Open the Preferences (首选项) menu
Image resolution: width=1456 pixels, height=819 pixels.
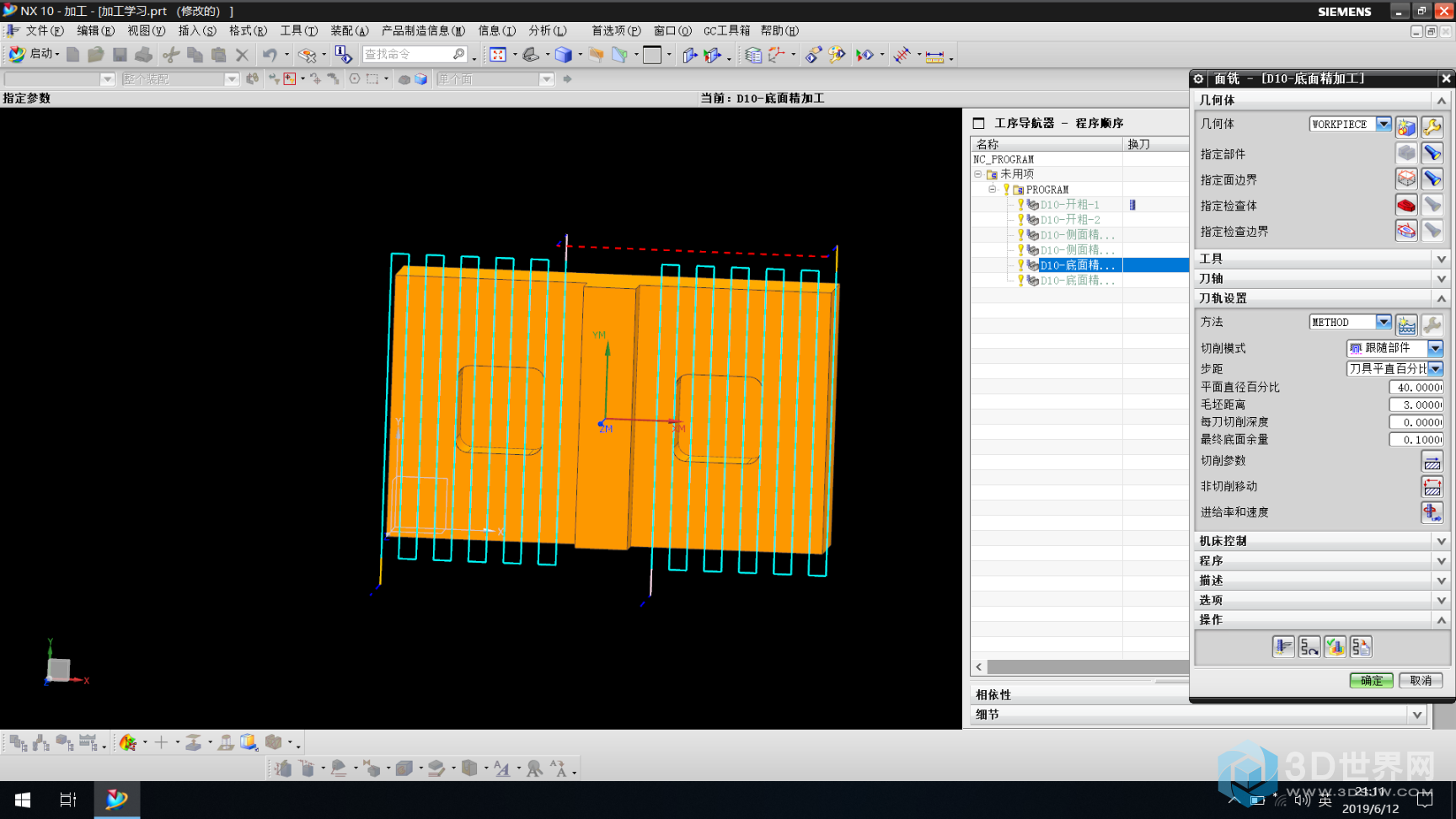(616, 30)
